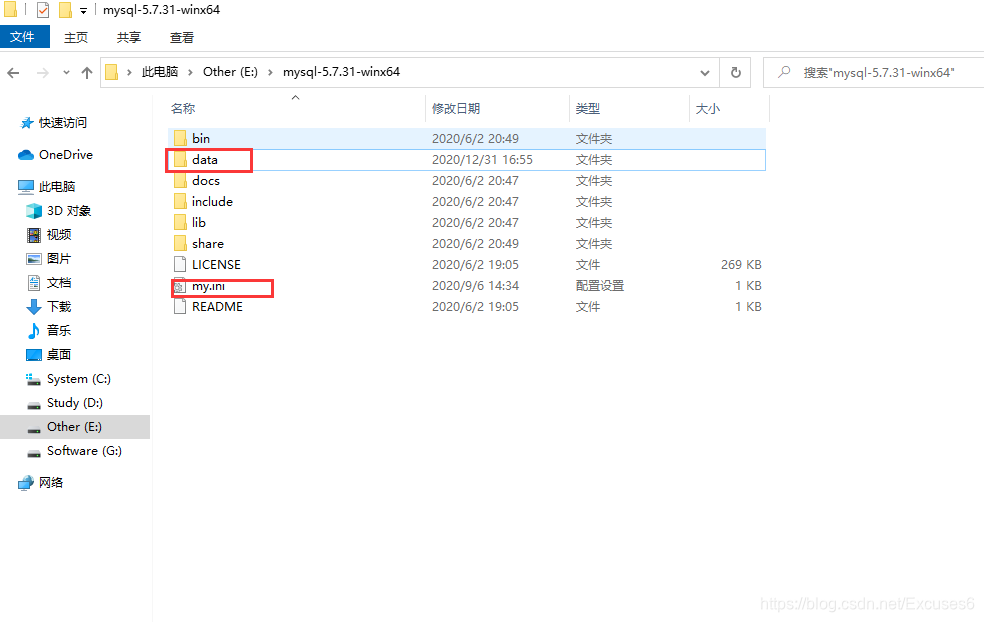
Task: Sort by the 修改日期 column header
Action: 456,109
